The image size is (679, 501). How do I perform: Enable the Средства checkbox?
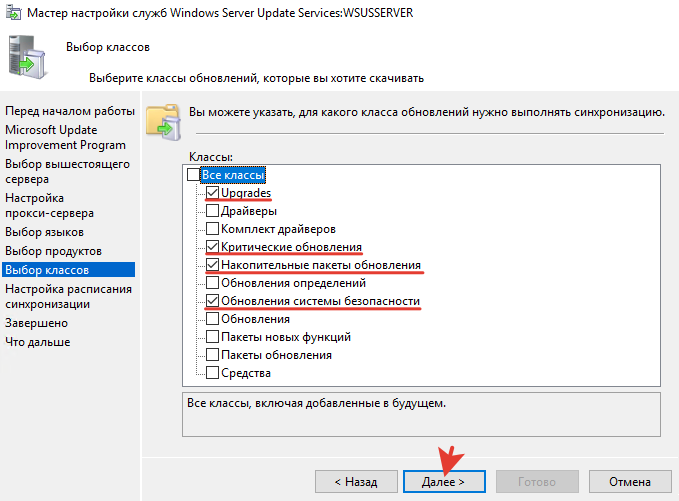(212, 373)
